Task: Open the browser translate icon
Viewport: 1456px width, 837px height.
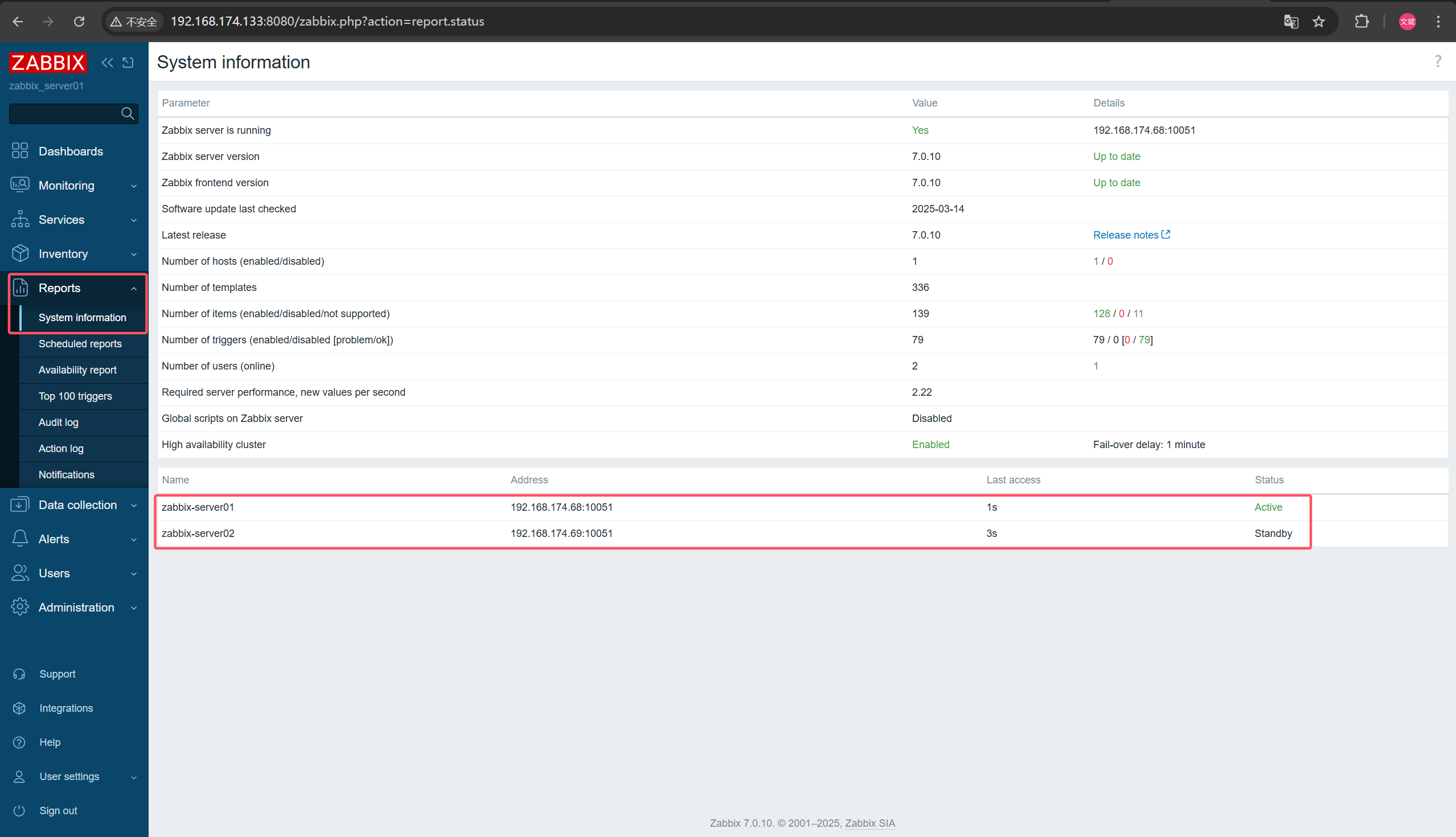Action: (x=1290, y=21)
